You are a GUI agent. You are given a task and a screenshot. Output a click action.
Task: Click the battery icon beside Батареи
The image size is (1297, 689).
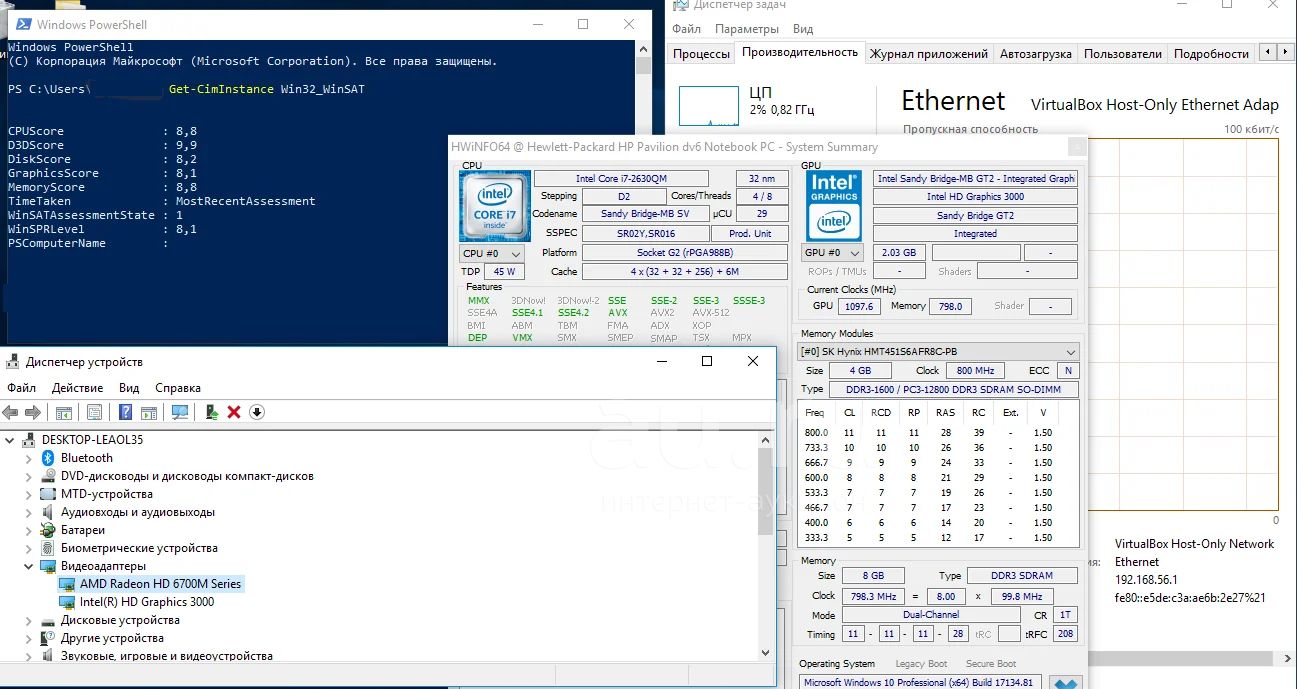pos(47,530)
